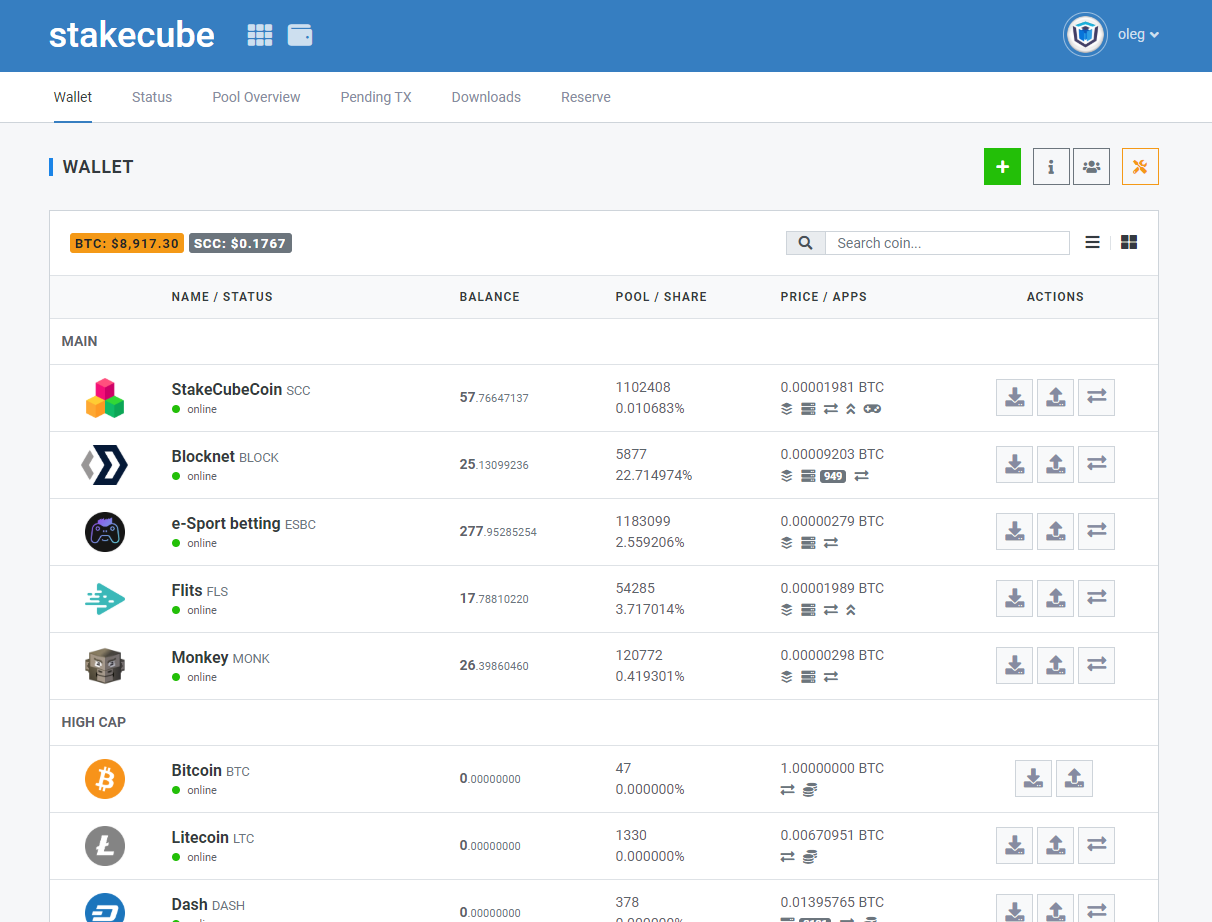Open exchange for Blocknet row
The width and height of the screenshot is (1212, 922).
click(1096, 464)
